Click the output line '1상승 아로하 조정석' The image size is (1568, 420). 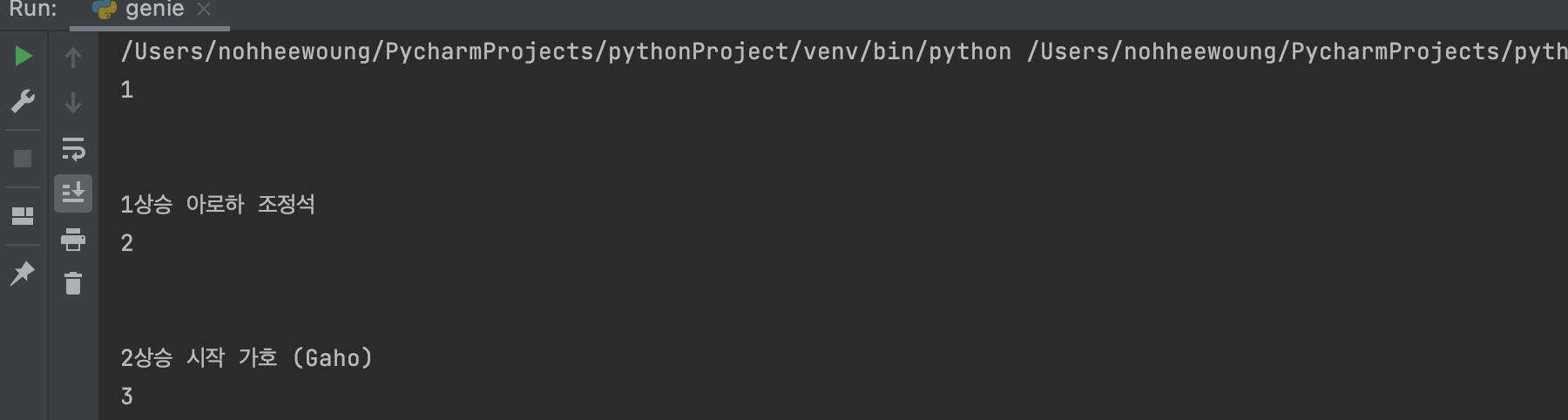click(218, 204)
